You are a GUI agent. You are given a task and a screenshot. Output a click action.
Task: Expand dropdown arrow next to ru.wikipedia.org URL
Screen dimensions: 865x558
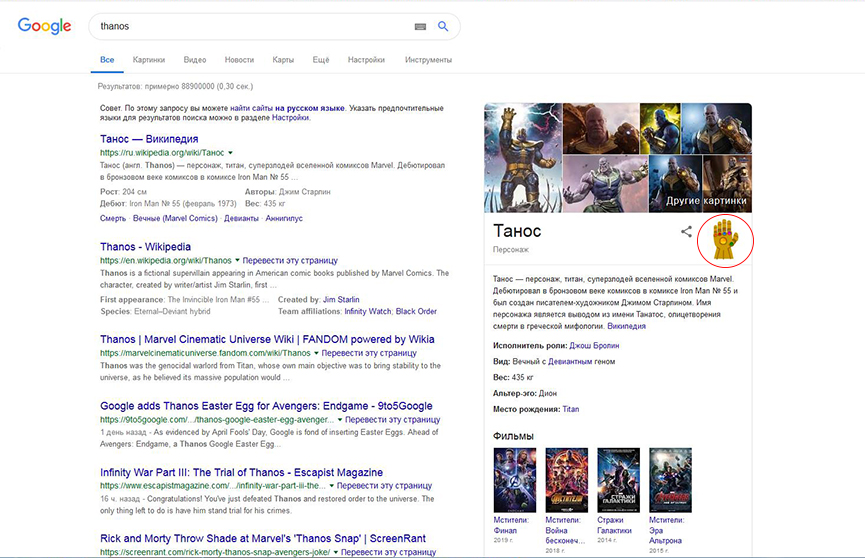(230, 153)
